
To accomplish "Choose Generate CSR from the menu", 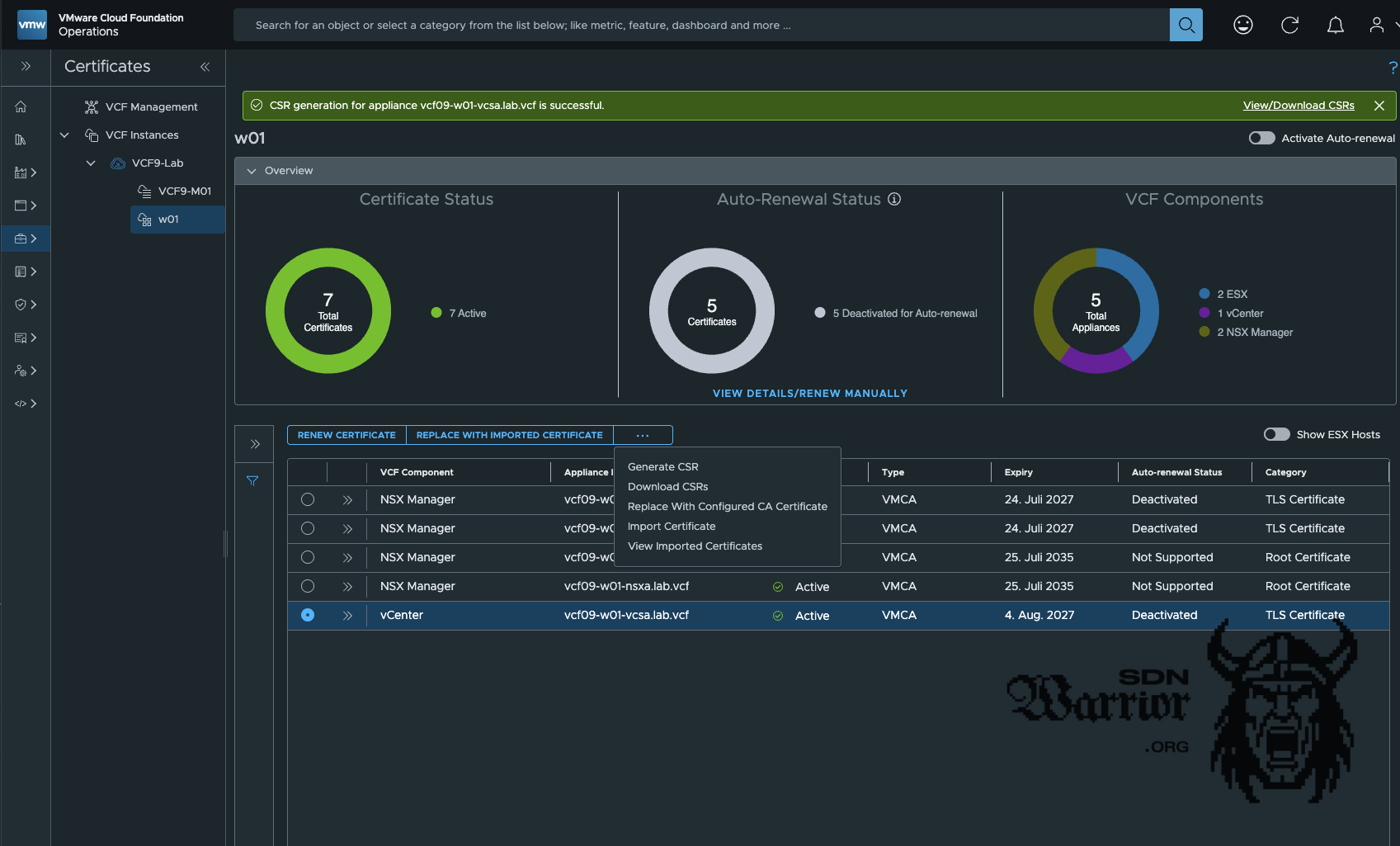I will [662, 466].
